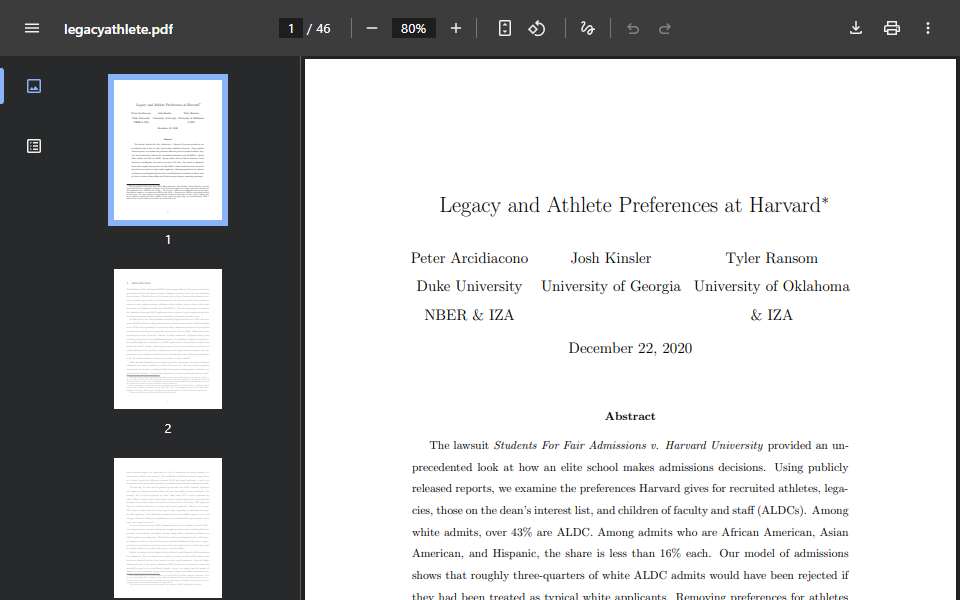Open the more actions three-dot menu
Screen dimensions: 960x600
(x=928, y=28)
